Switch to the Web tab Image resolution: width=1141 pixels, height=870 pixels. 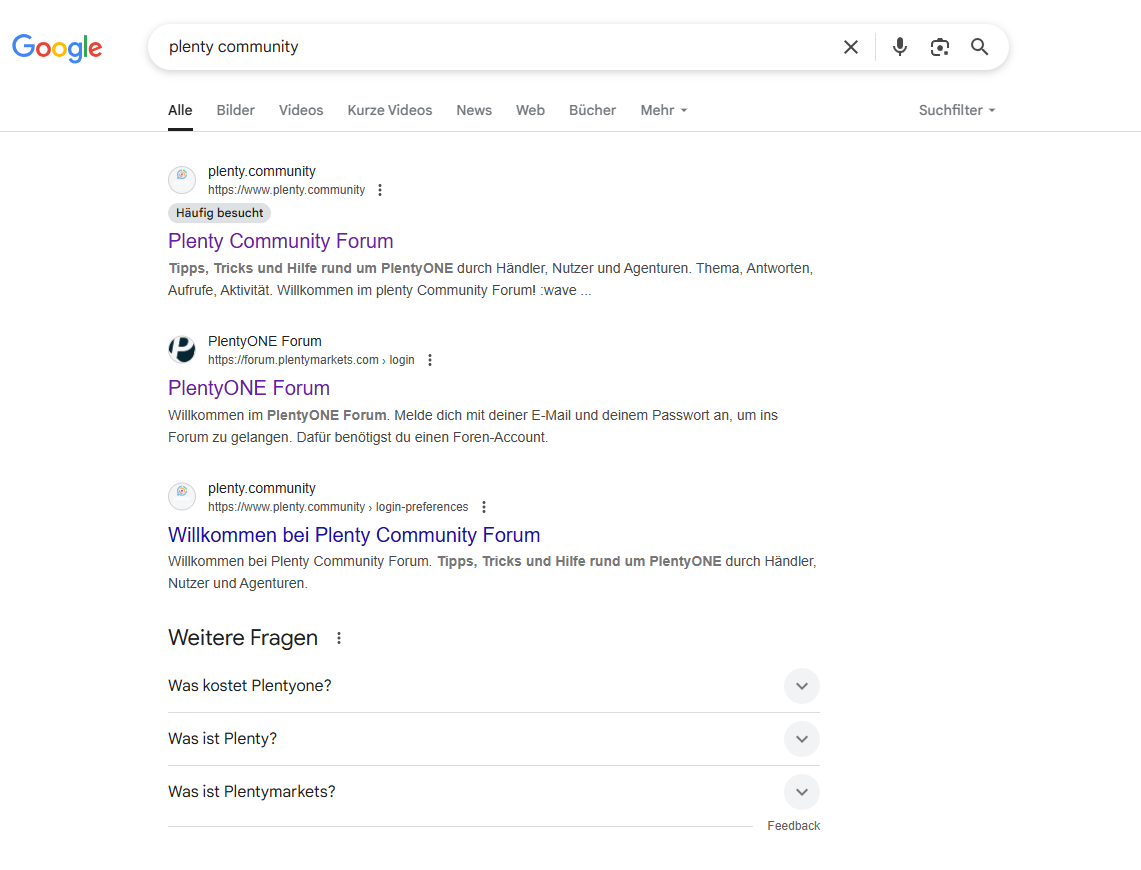click(530, 110)
